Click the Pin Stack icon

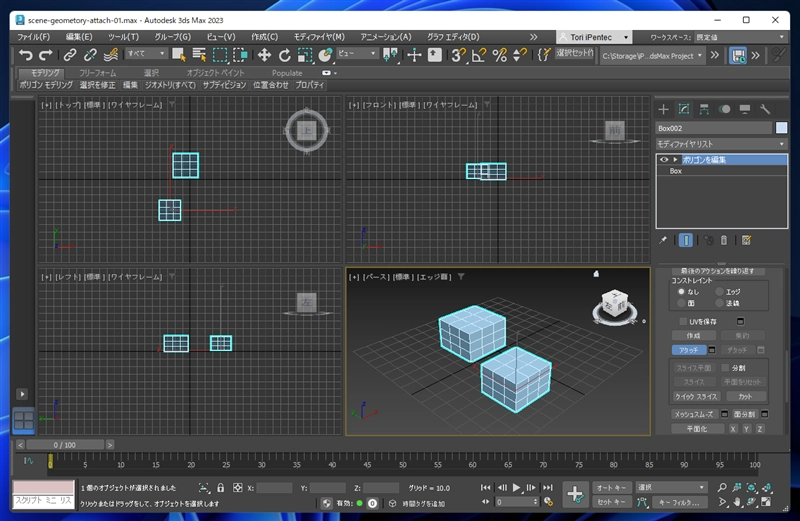click(663, 240)
